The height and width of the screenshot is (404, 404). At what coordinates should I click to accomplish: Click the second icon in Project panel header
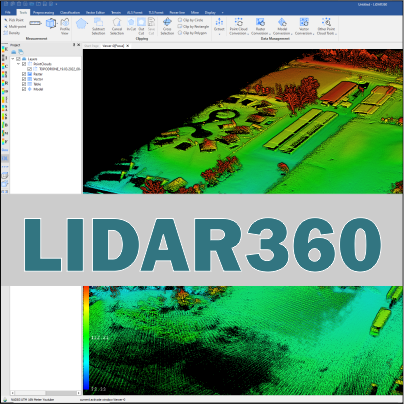point(21,52)
